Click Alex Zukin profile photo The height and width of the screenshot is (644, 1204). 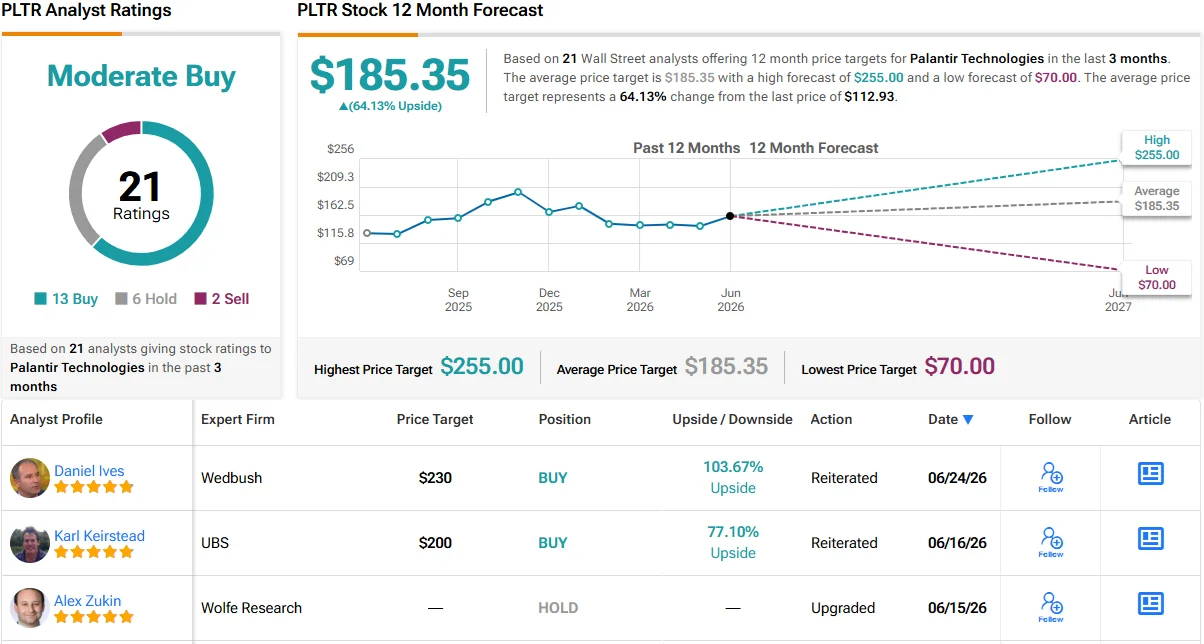(29, 608)
